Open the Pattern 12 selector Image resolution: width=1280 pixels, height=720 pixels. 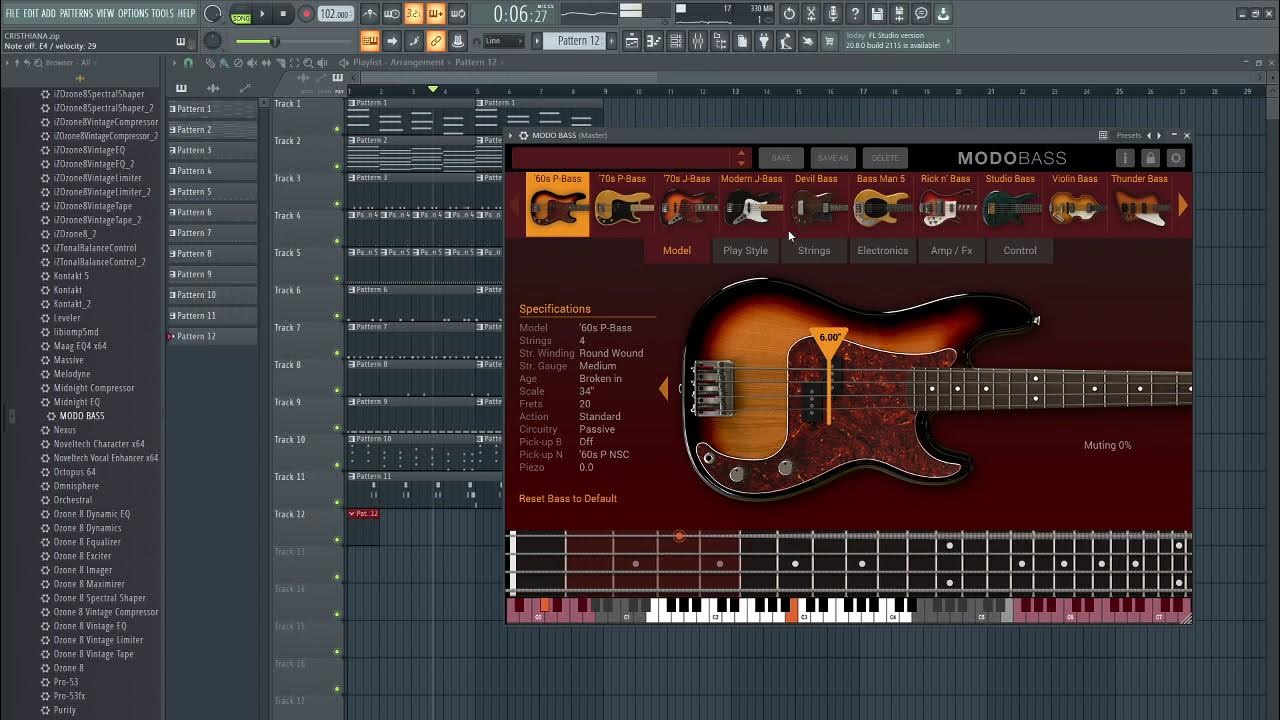pyautogui.click(x=579, y=41)
